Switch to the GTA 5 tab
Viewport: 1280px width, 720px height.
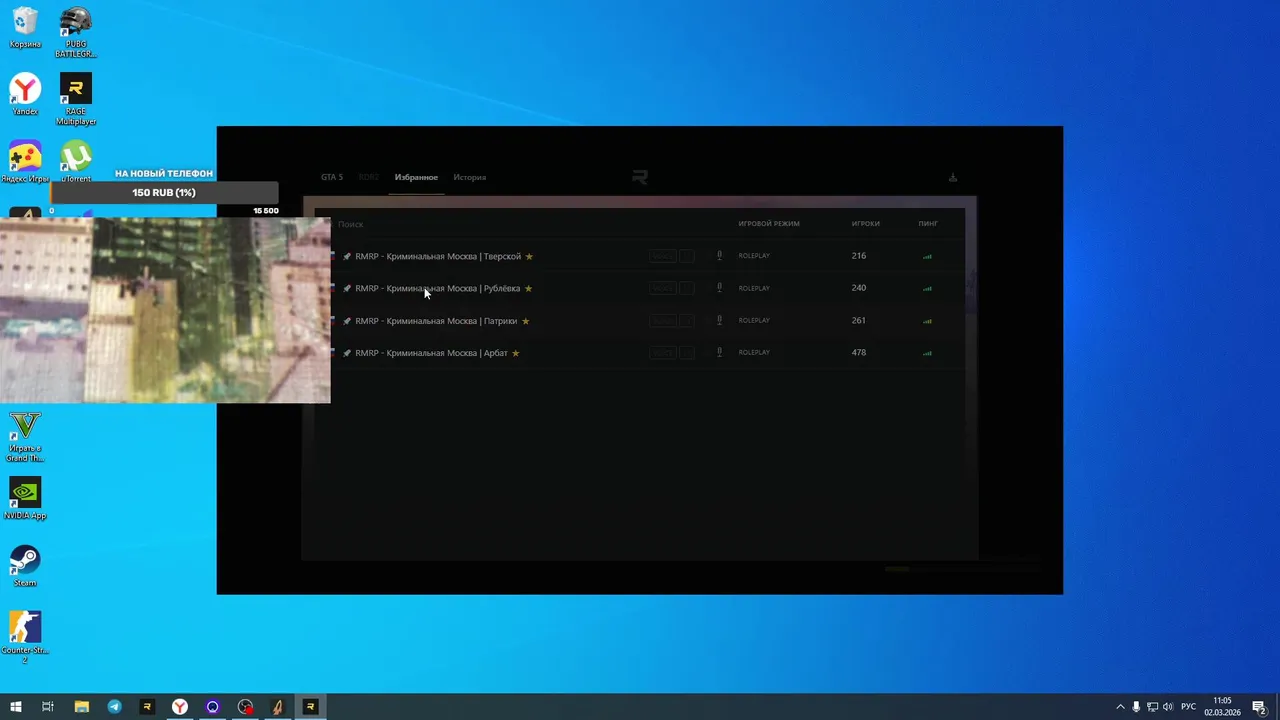(x=331, y=177)
